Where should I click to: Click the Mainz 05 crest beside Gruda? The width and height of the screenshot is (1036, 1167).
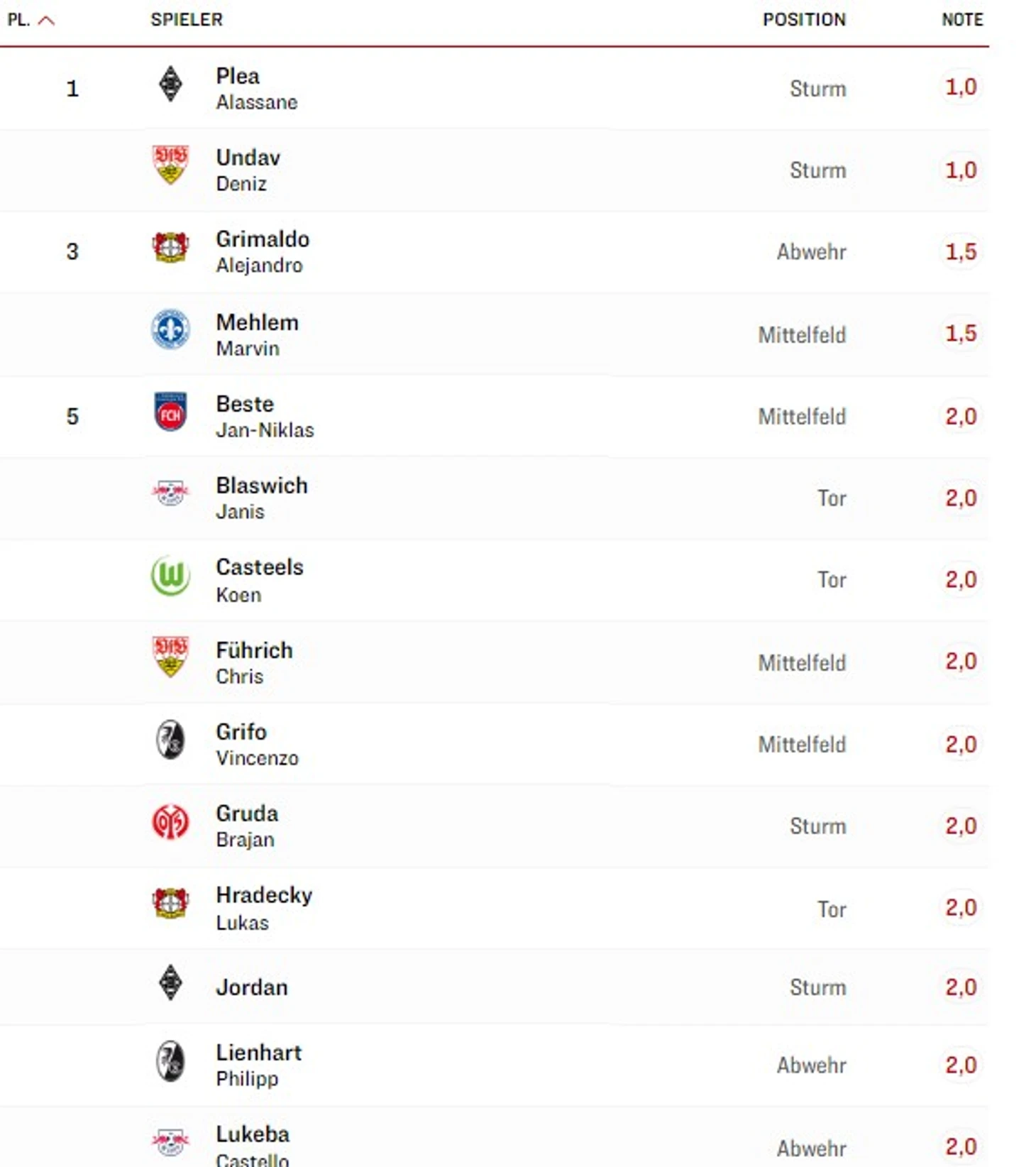coord(170,822)
